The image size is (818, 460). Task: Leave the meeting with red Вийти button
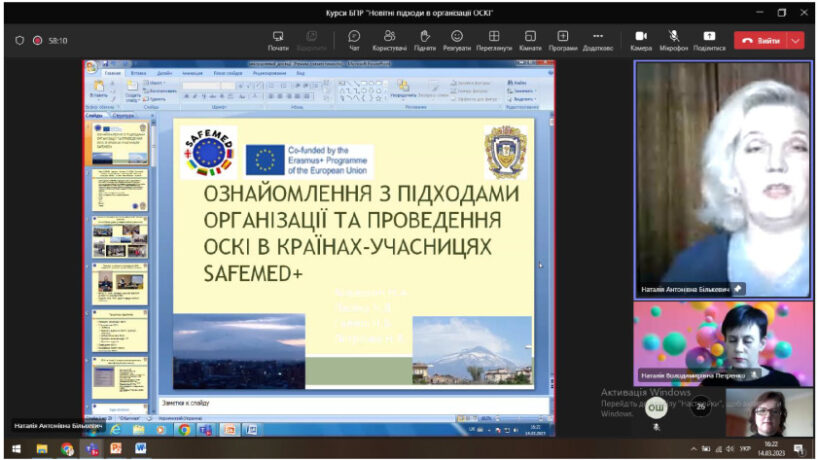coord(760,41)
